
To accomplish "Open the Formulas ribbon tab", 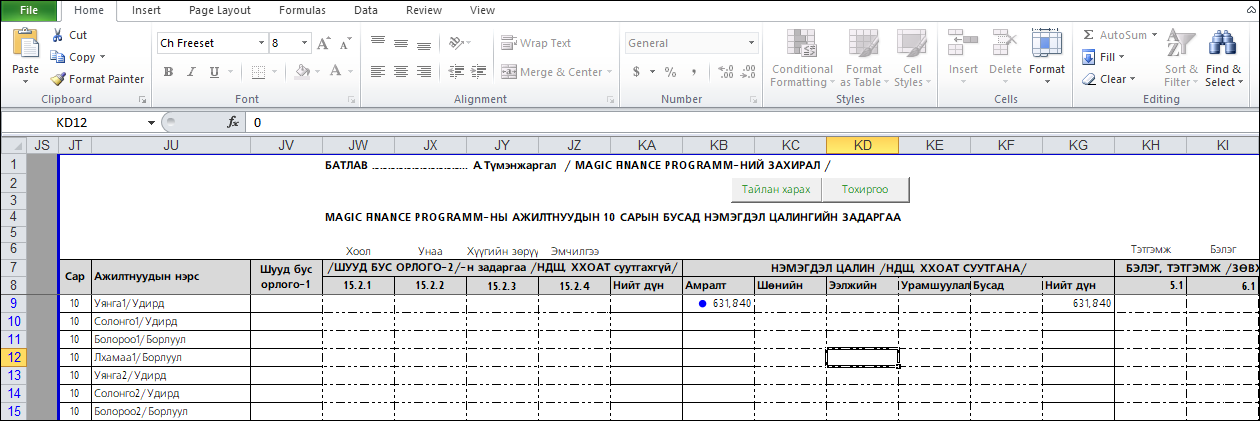I will 302,10.
